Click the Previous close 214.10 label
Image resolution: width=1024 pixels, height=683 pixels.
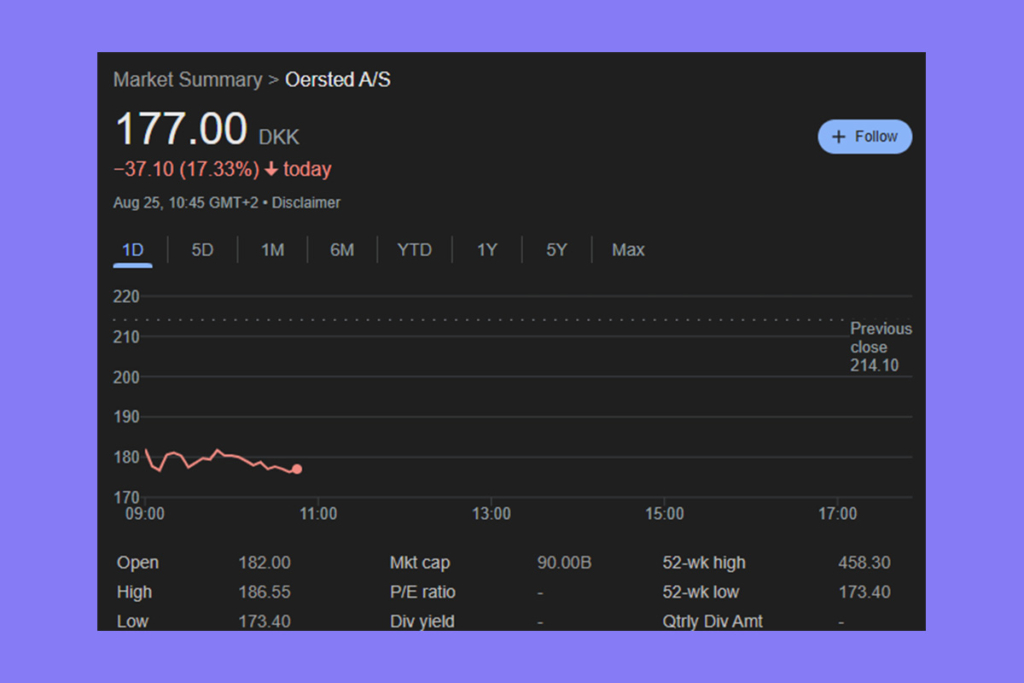[880, 346]
